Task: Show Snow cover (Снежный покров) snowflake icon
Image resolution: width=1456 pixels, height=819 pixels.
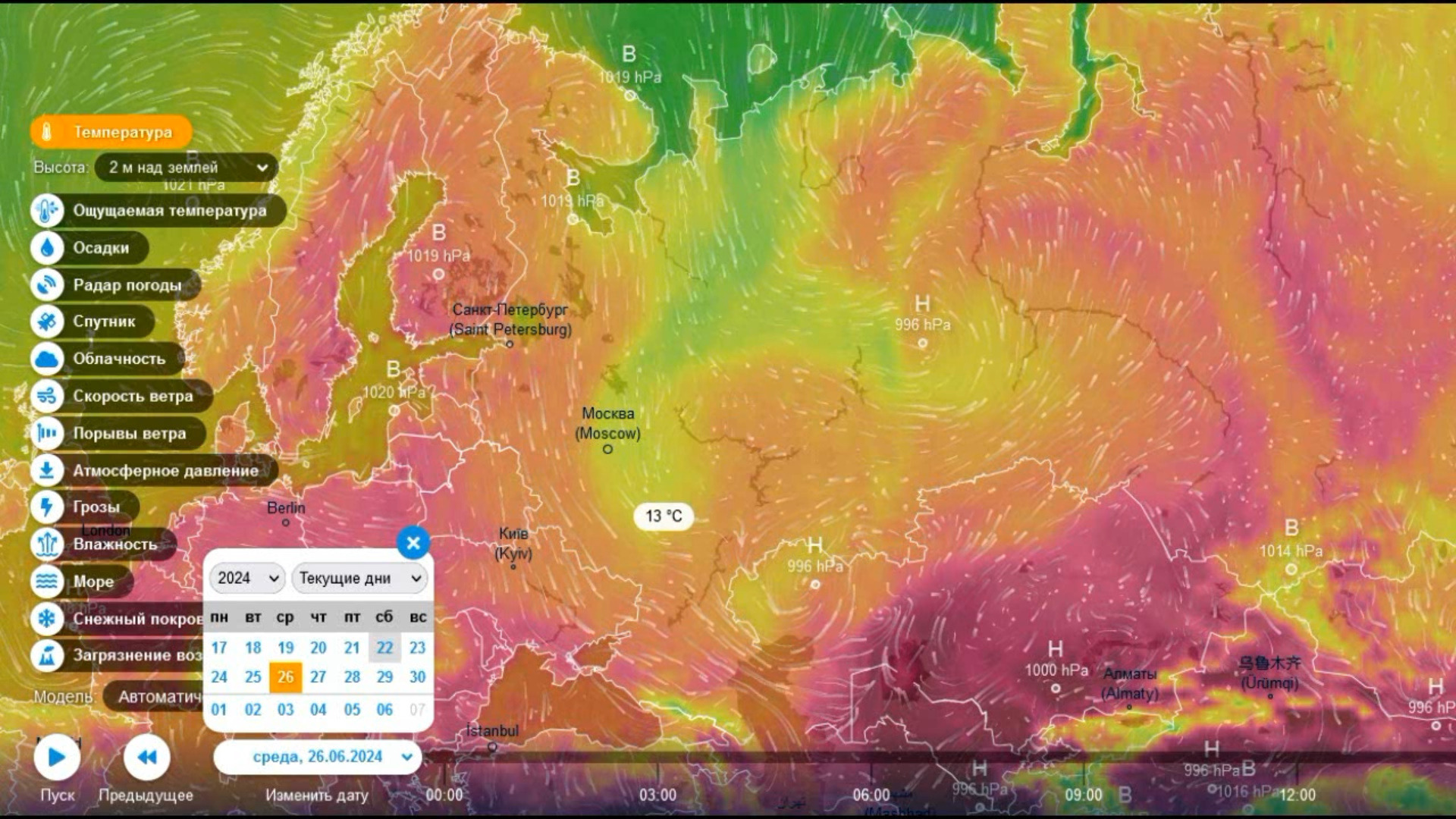Action: (x=47, y=619)
